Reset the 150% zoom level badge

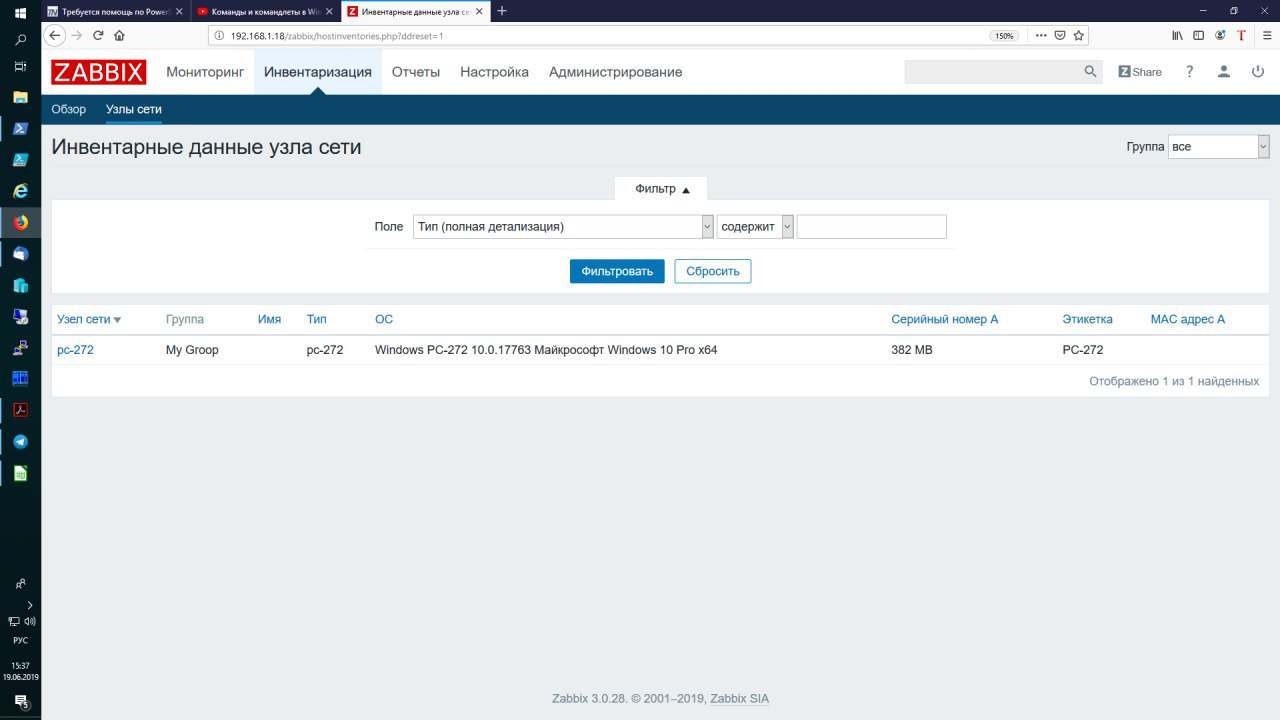[1004, 35]
